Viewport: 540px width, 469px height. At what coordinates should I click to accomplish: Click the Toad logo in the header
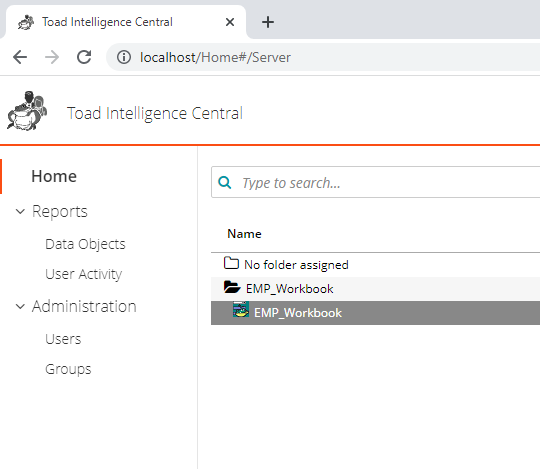27,111
